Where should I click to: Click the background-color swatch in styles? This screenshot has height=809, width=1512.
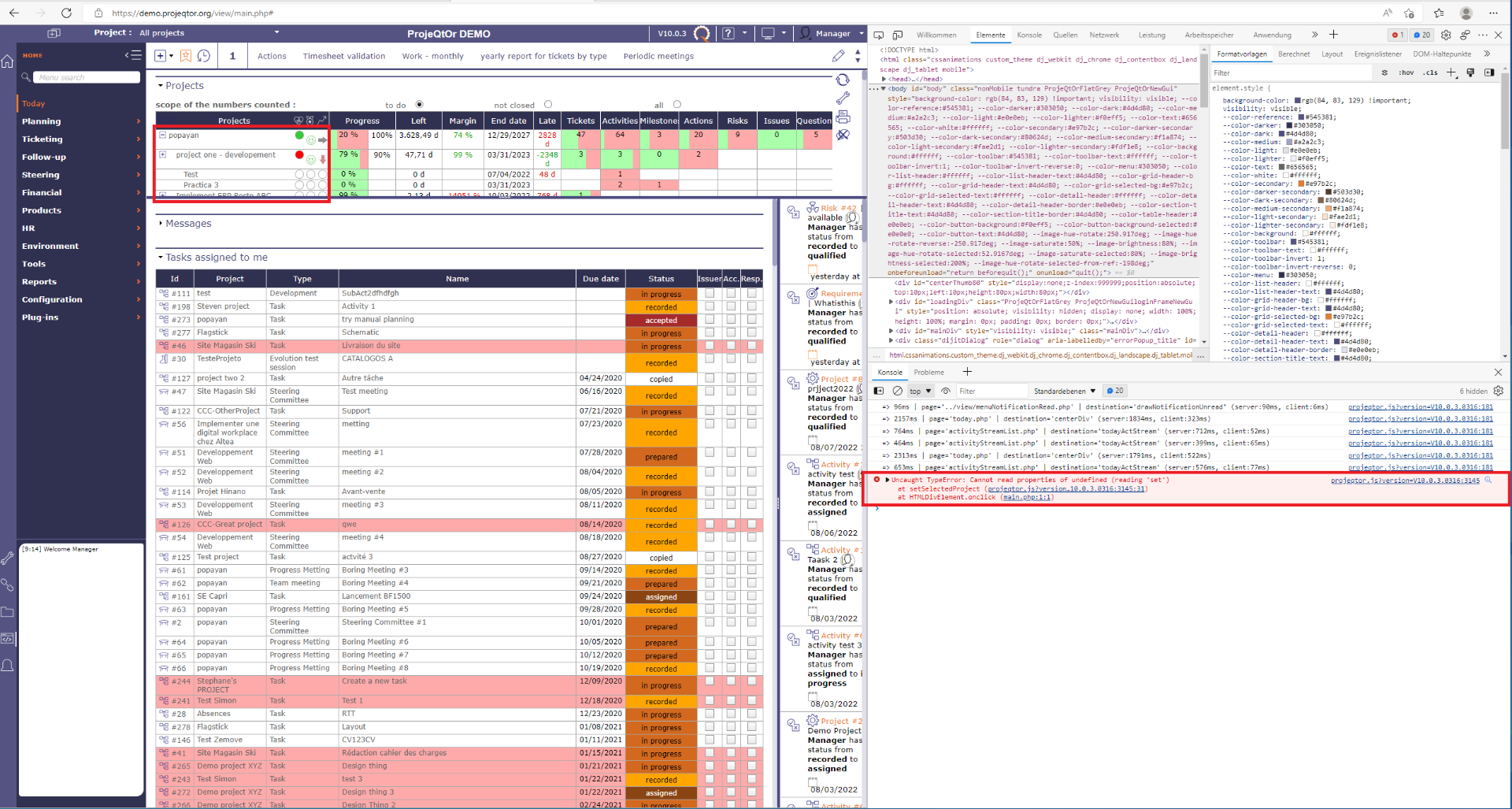[x=1298, y=101]
